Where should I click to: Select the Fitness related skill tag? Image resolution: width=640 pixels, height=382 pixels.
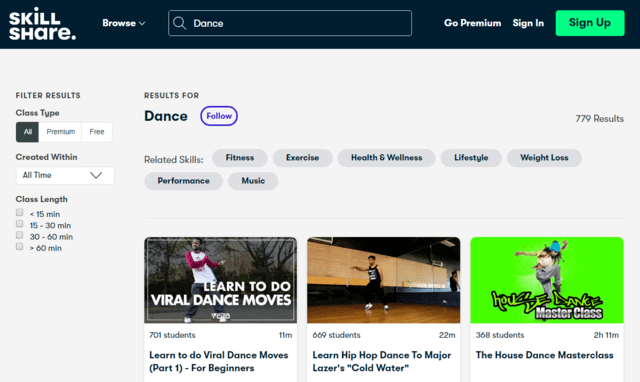[x=240, y=158]
